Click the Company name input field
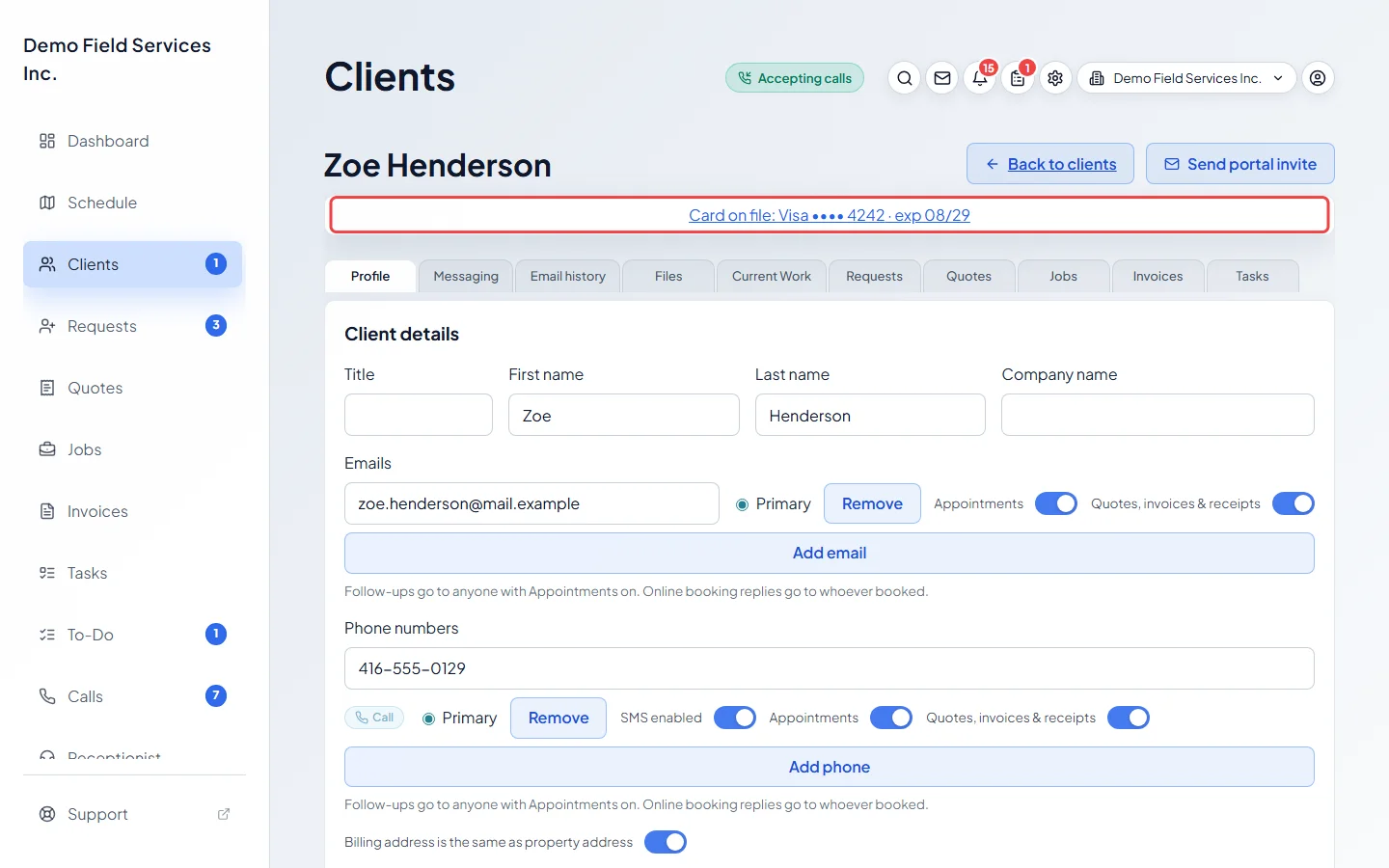 1157,415
